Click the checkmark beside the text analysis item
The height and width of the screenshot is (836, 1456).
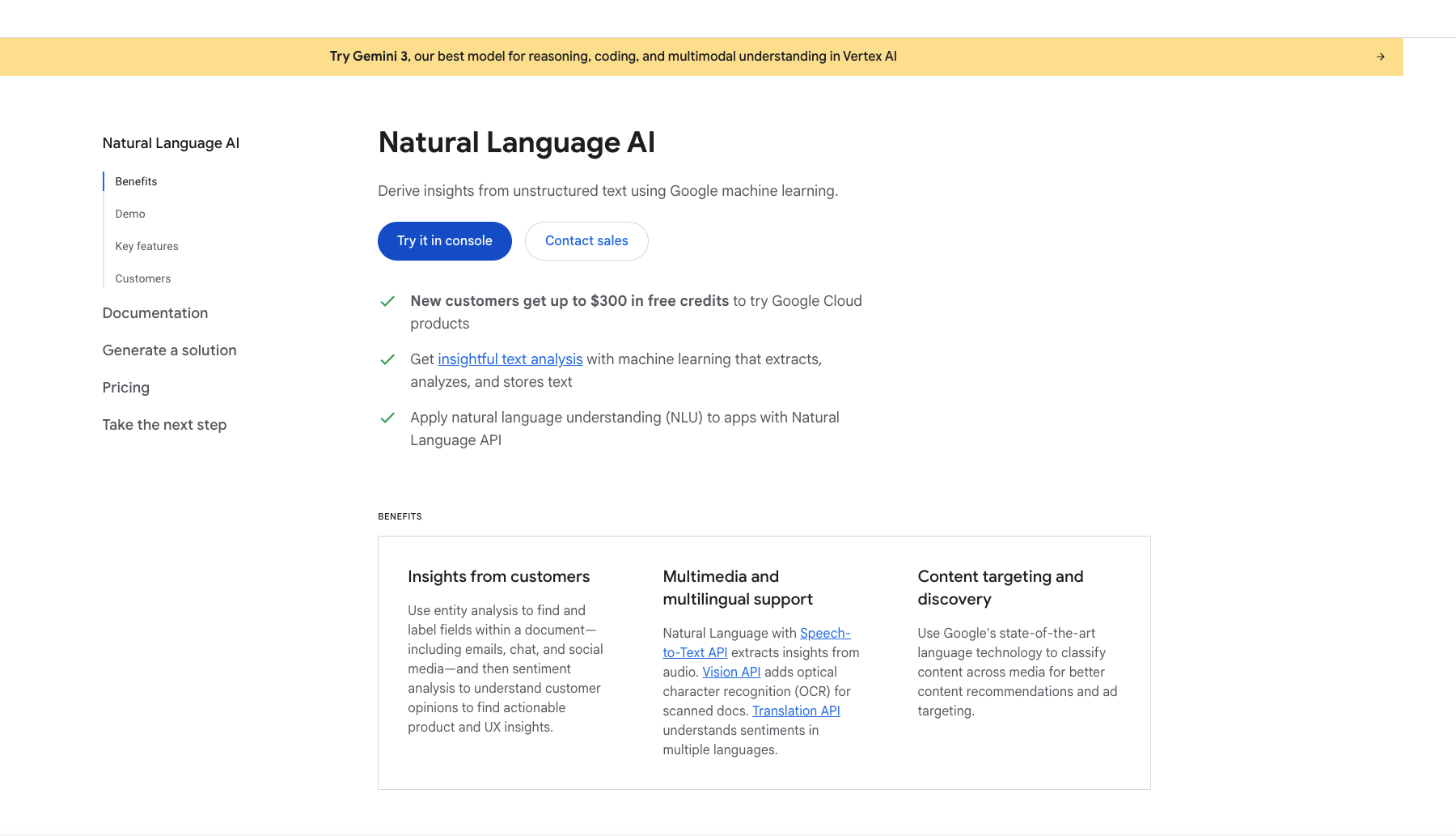387,359
